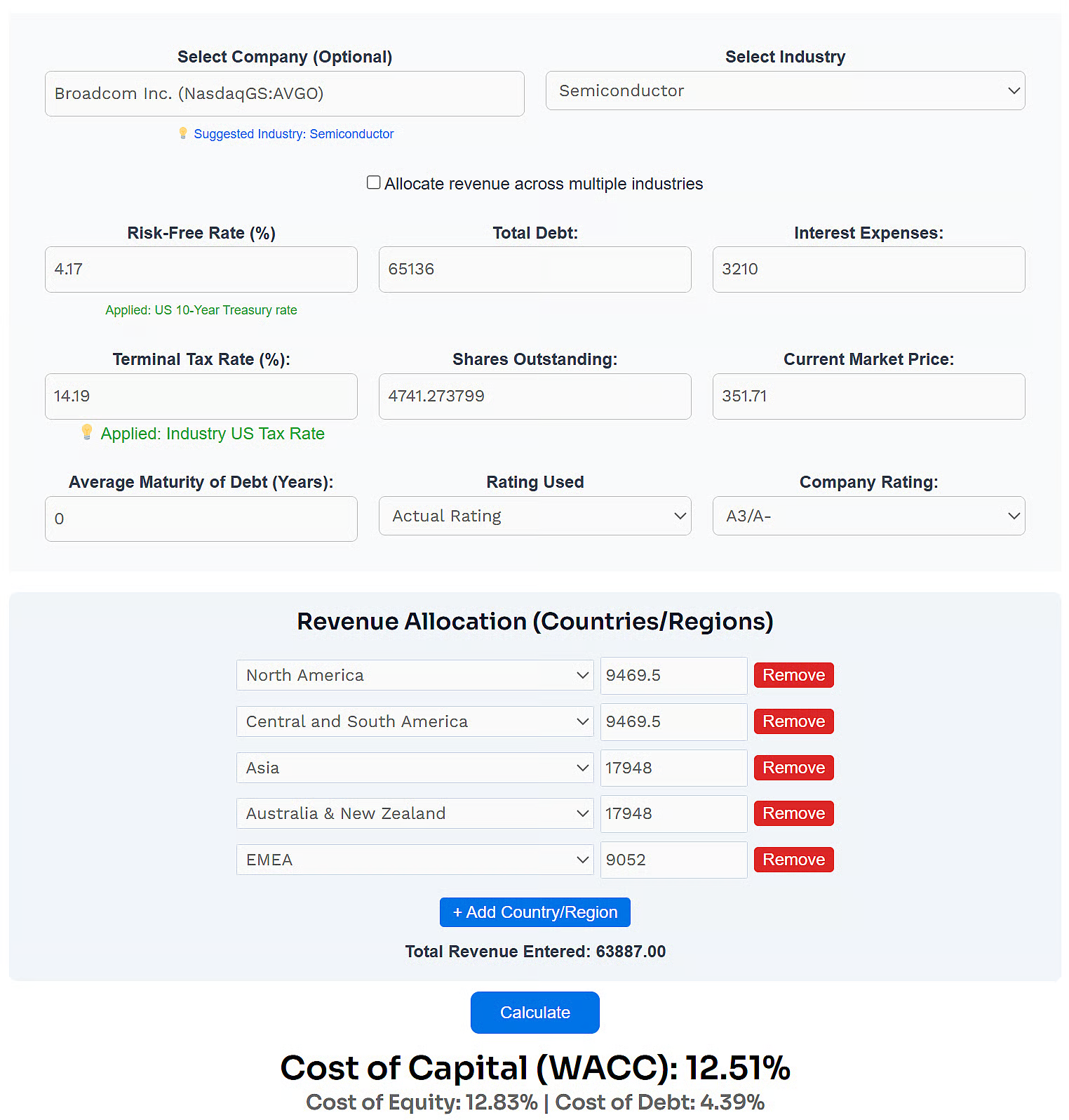Remove the EMEA revenue row
This screenshot has height=1120, width=1069.
[x=793, y=860]
